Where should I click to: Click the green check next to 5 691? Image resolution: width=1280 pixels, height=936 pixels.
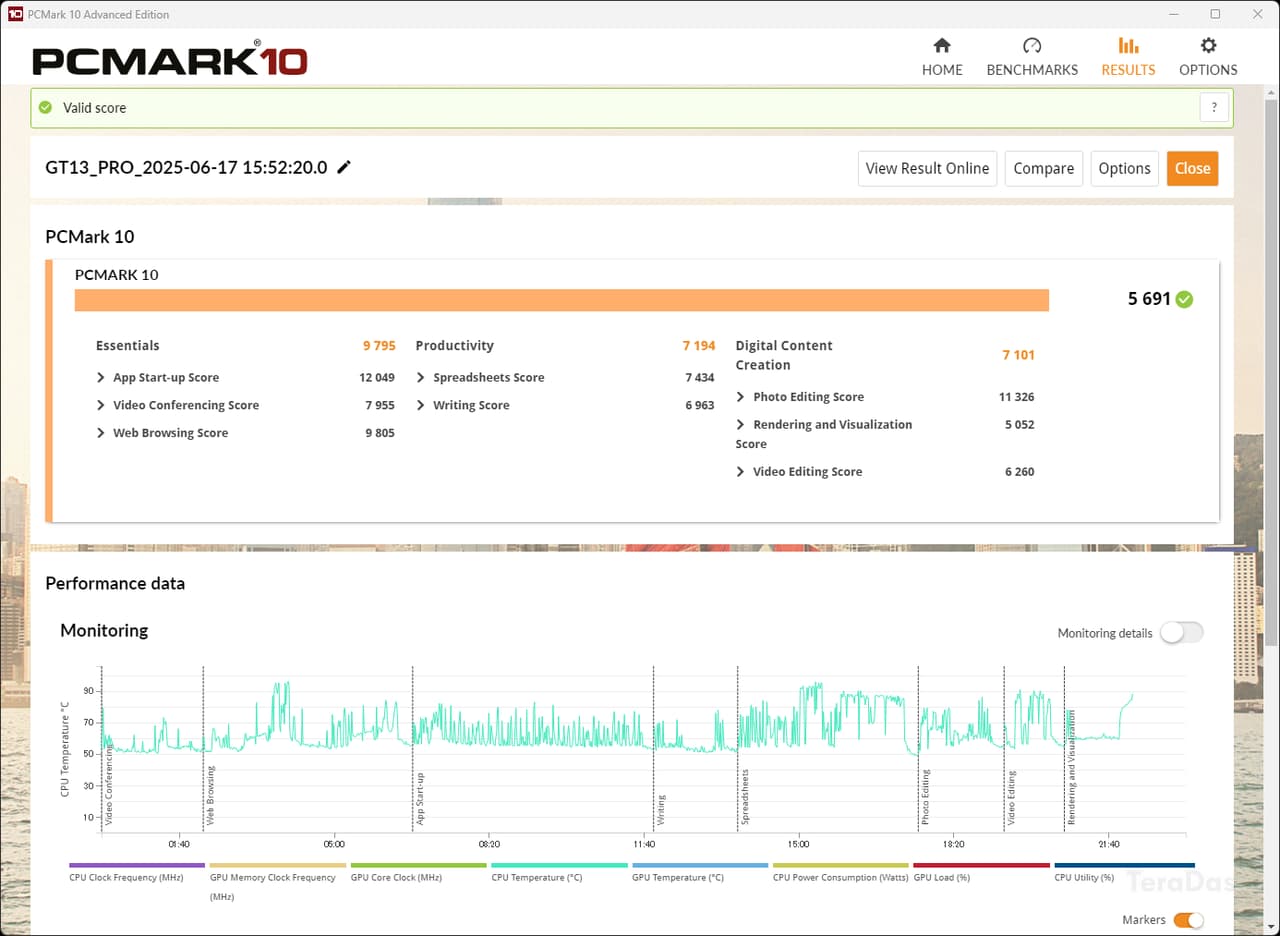click(x=1184, y=299)
